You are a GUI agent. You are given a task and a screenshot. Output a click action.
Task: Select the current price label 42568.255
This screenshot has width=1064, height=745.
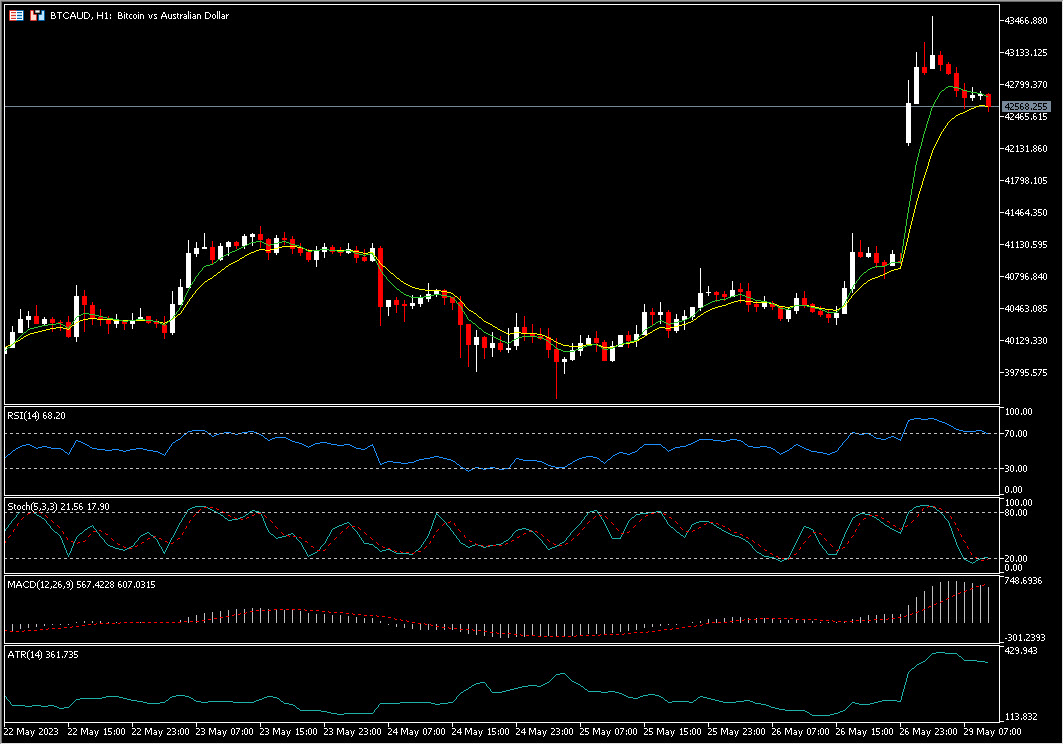(x=1027, y=106)
